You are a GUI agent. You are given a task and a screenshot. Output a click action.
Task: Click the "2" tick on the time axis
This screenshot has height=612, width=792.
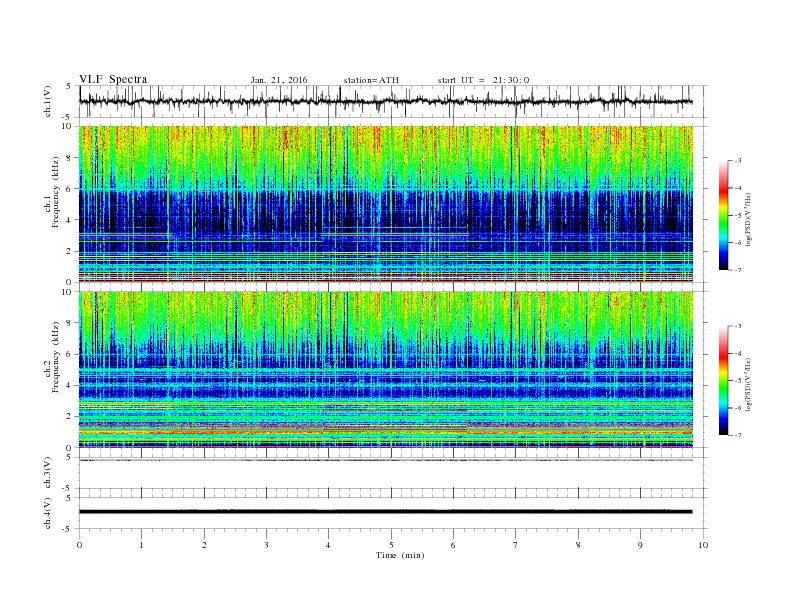(x=204, y=545)
